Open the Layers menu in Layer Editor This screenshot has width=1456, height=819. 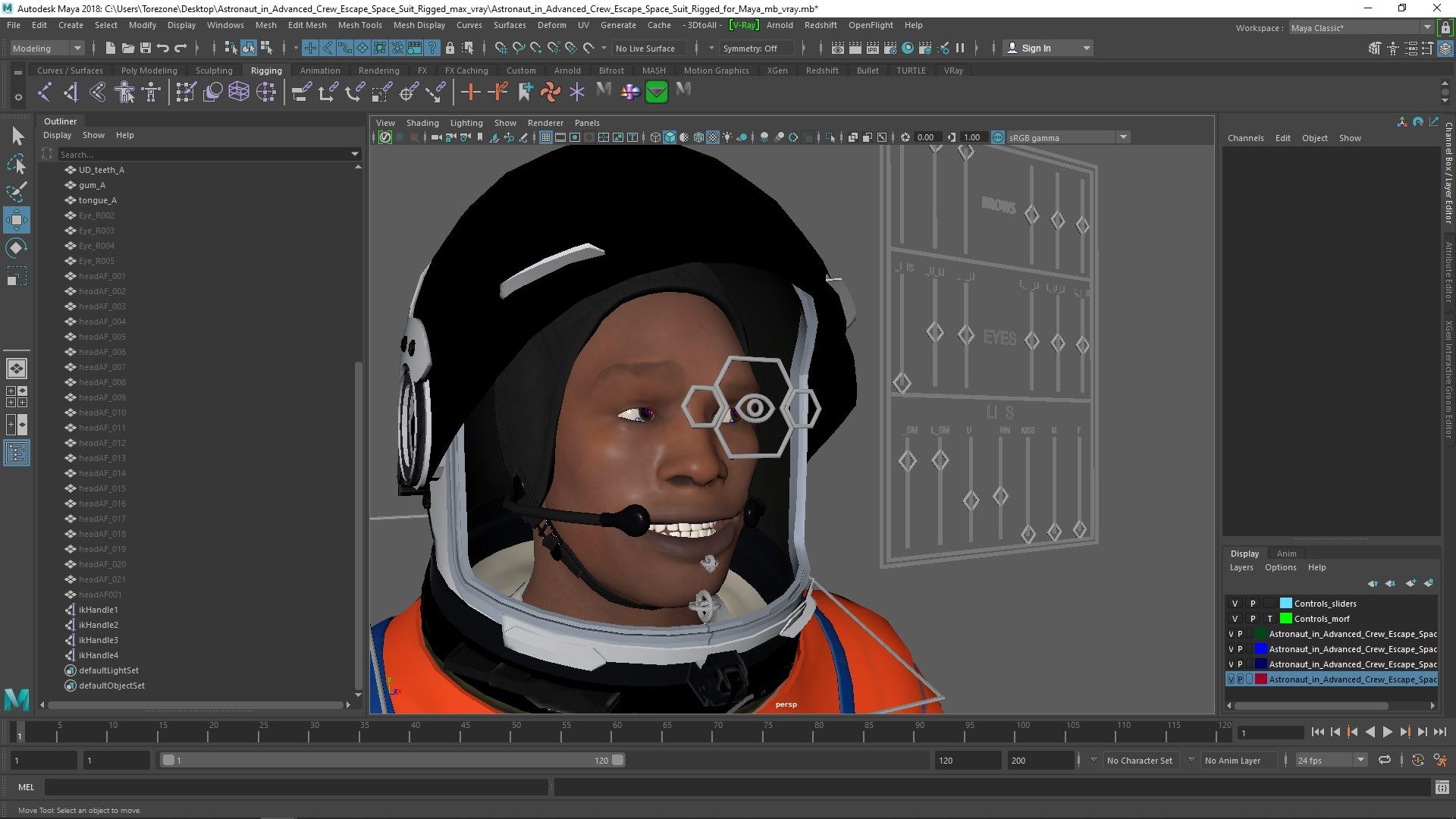click(x=1241, y=567)
